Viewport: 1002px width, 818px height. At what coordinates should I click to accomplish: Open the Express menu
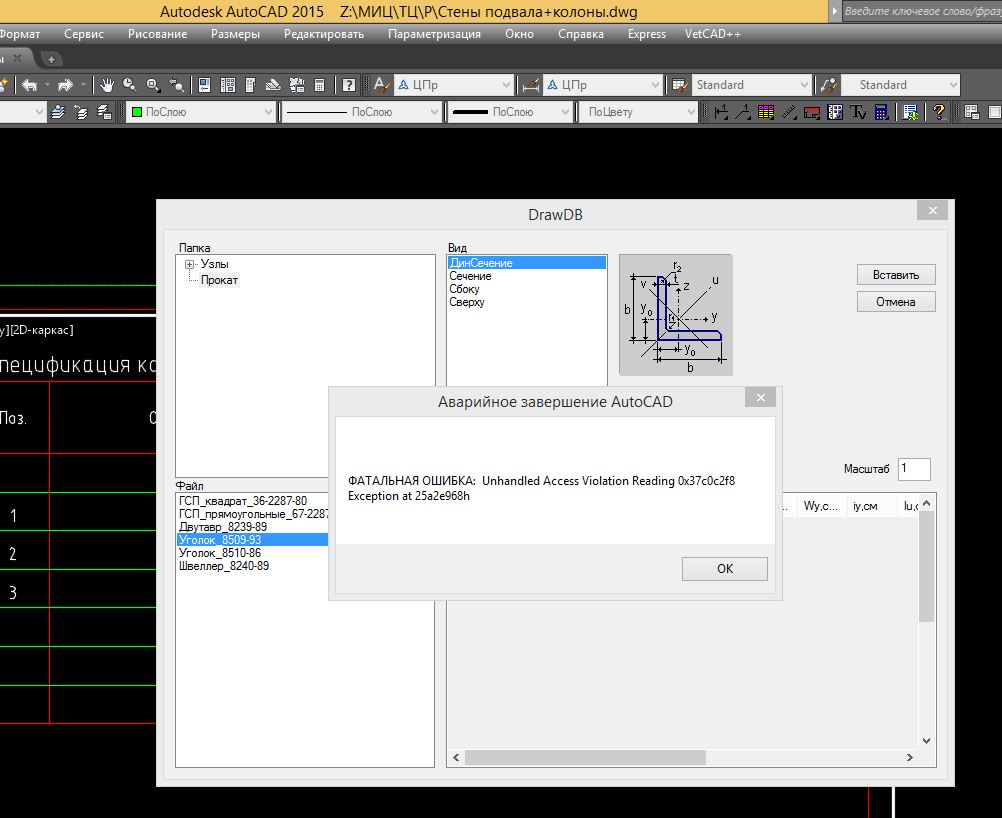coord(647,34)
